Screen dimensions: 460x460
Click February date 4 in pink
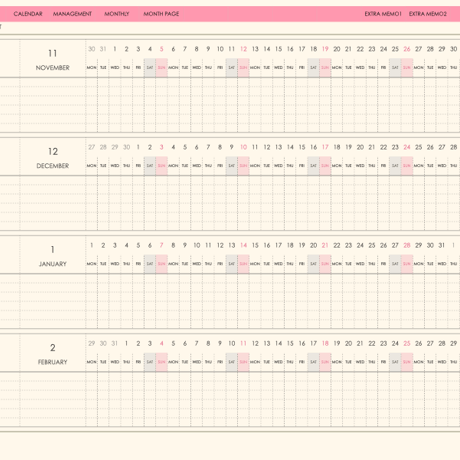162,343
